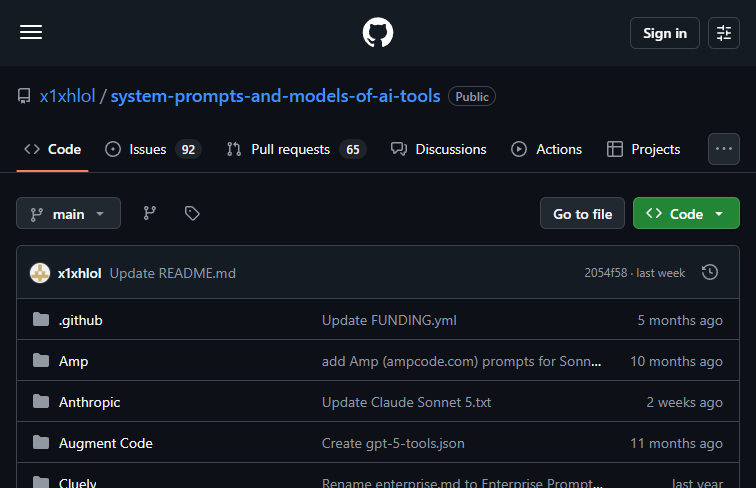
Task: Open Update Claude Sonnet 5.txt commit
Action: click(x=406, y=402)
